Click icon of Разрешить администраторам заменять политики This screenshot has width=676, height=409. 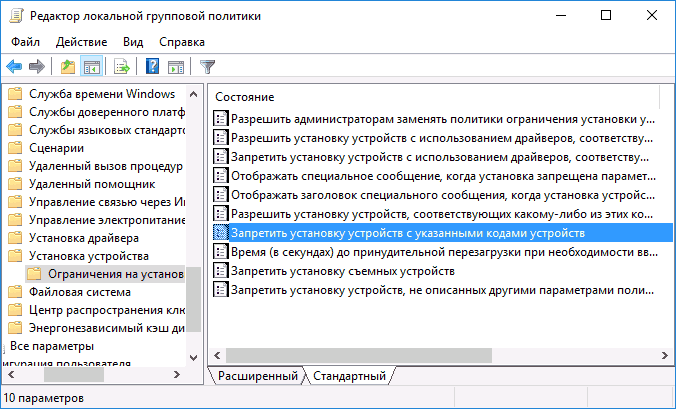220,119
